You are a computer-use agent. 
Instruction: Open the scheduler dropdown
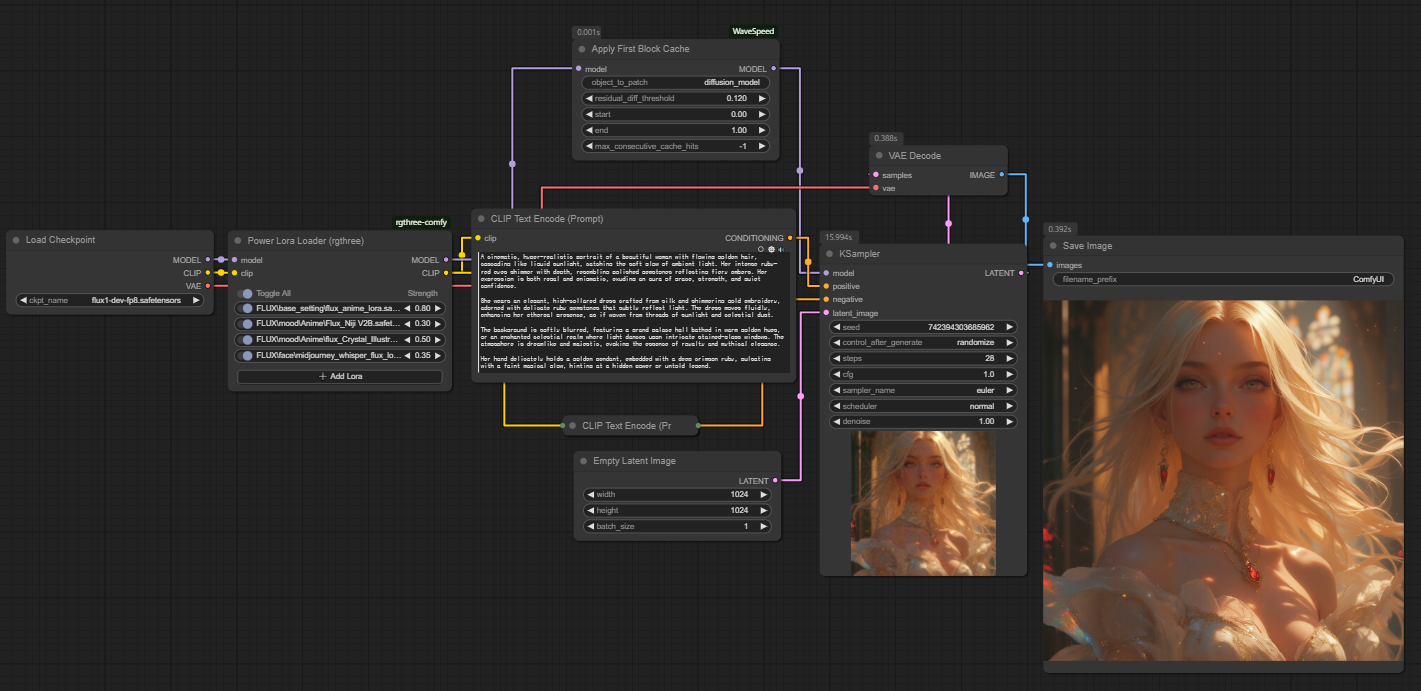pos(923,406)
